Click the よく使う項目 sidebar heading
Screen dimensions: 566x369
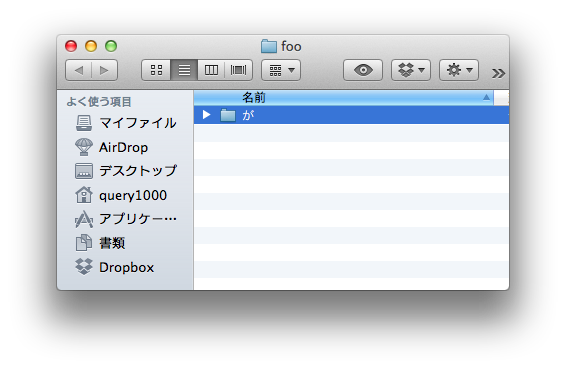pyautogui.click(x=99, y=102)
